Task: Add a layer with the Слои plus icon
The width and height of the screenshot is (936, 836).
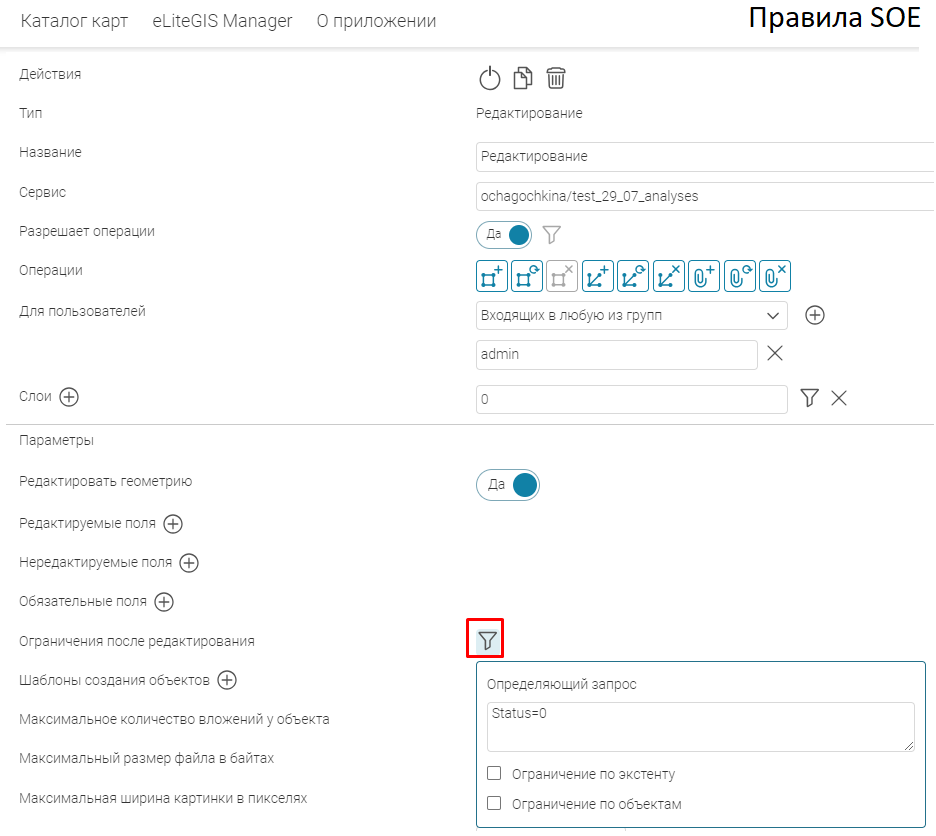Action: 69,397
